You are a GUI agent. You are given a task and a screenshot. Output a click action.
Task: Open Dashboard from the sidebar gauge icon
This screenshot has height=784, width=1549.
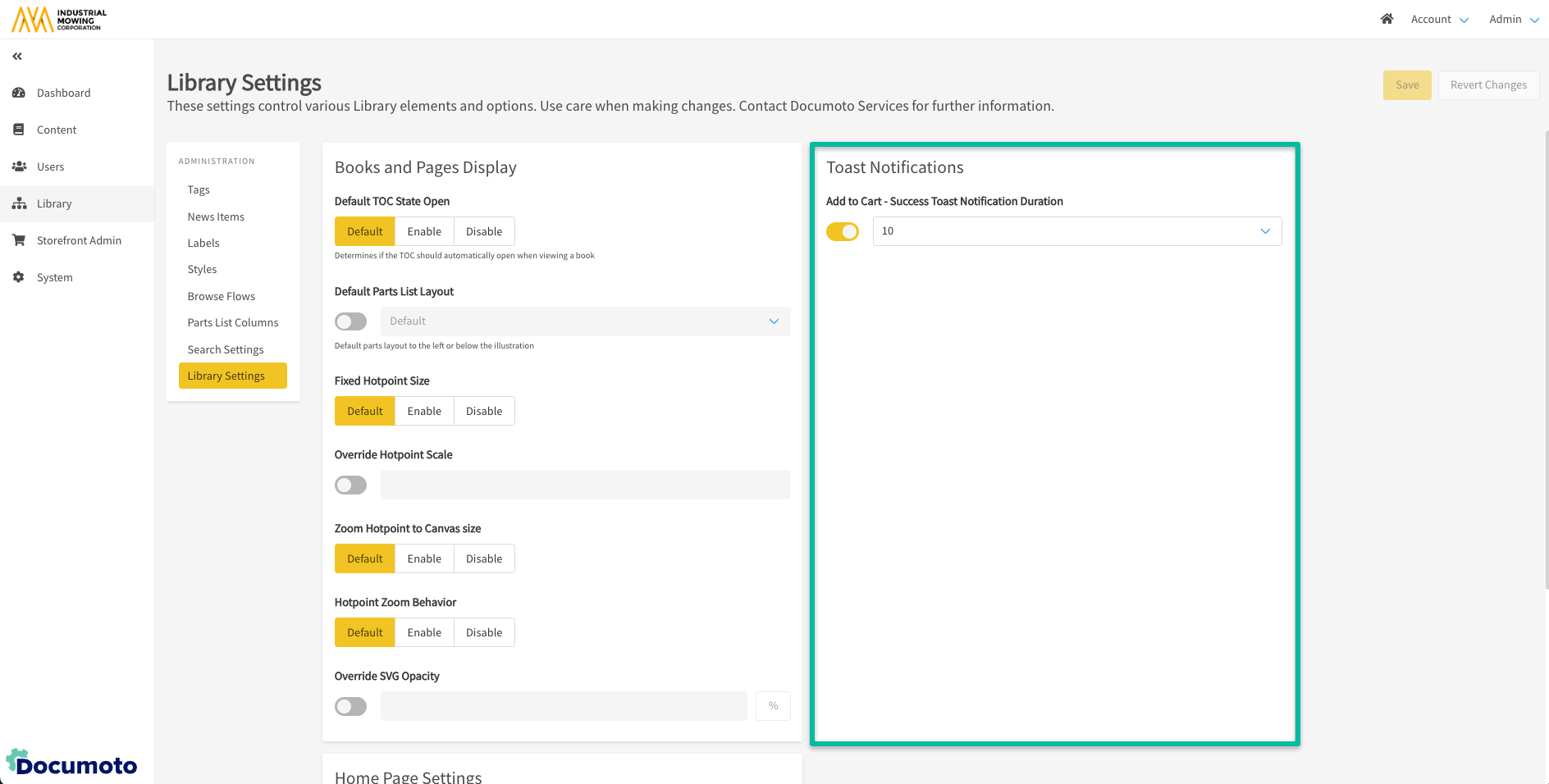[x=19, y=93]
